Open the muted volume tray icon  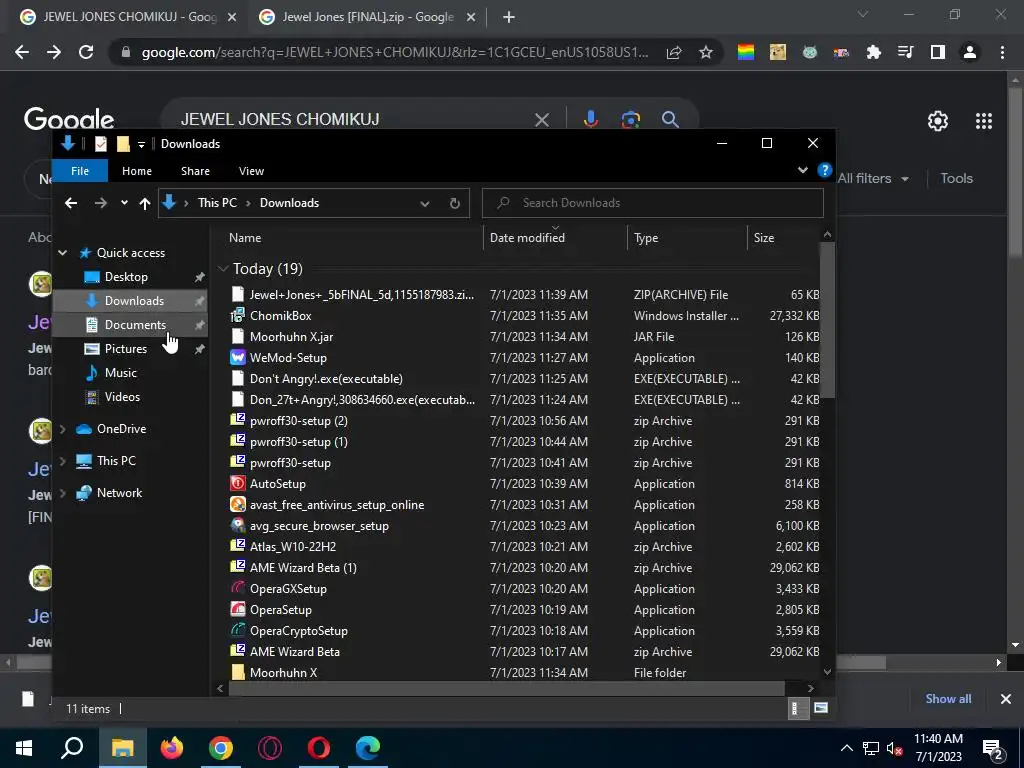coord(895,748)
